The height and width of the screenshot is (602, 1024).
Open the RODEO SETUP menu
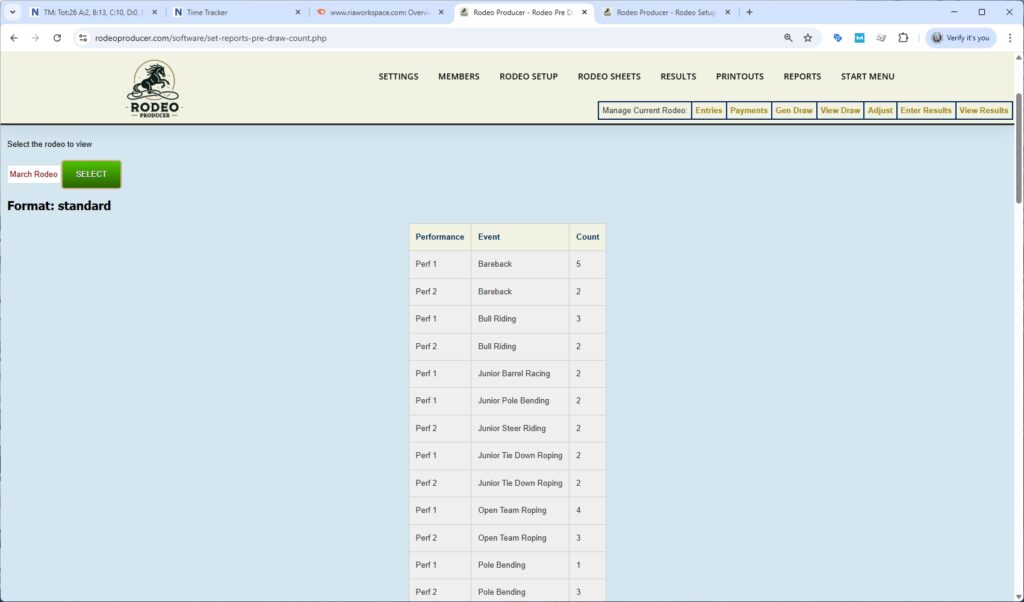click(528, 76)
